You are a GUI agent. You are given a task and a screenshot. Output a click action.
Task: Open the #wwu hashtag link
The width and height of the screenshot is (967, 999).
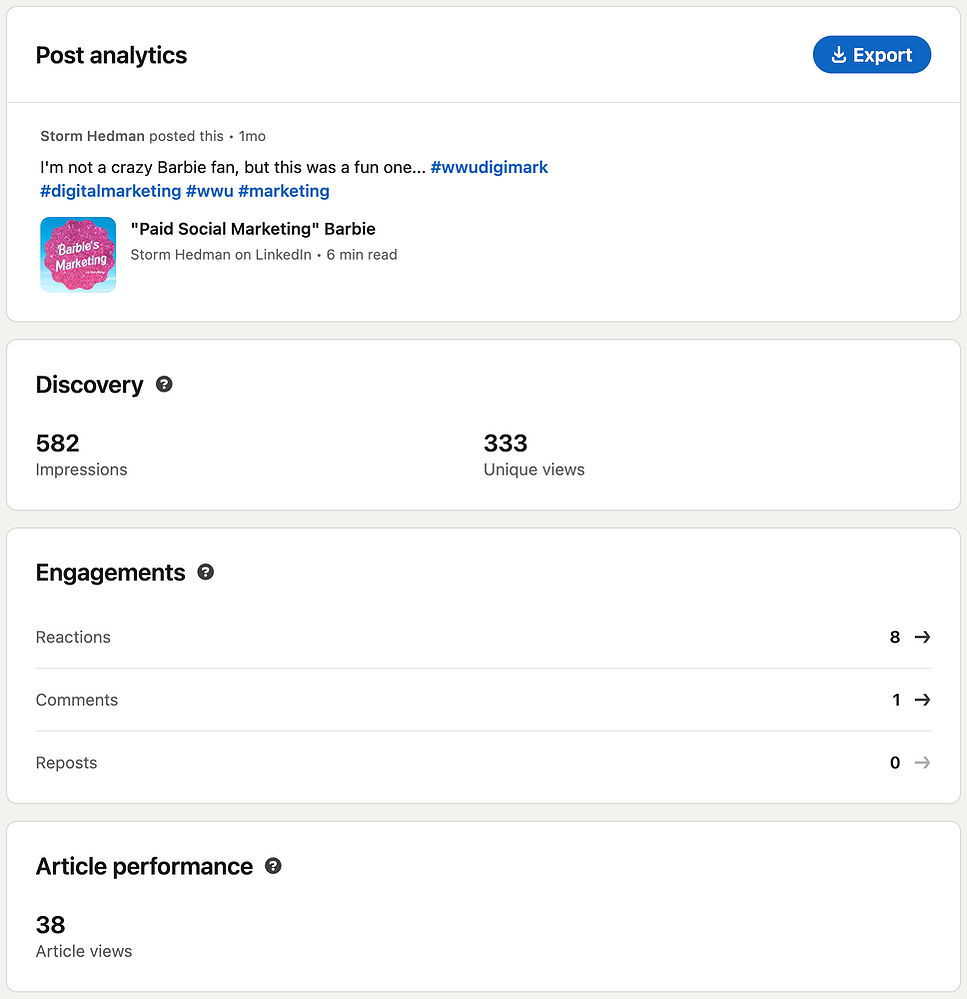click(x=210, y=191)
